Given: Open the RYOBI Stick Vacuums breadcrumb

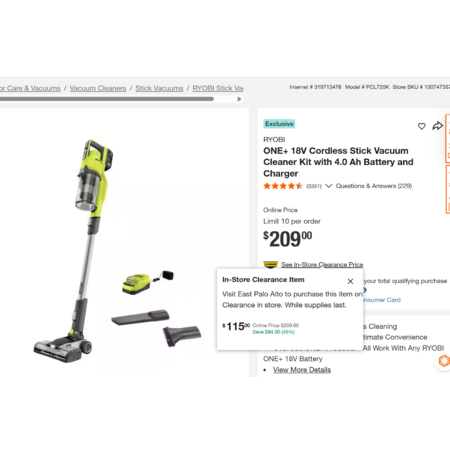Looking at the screenshot, I should click(218, 88).
